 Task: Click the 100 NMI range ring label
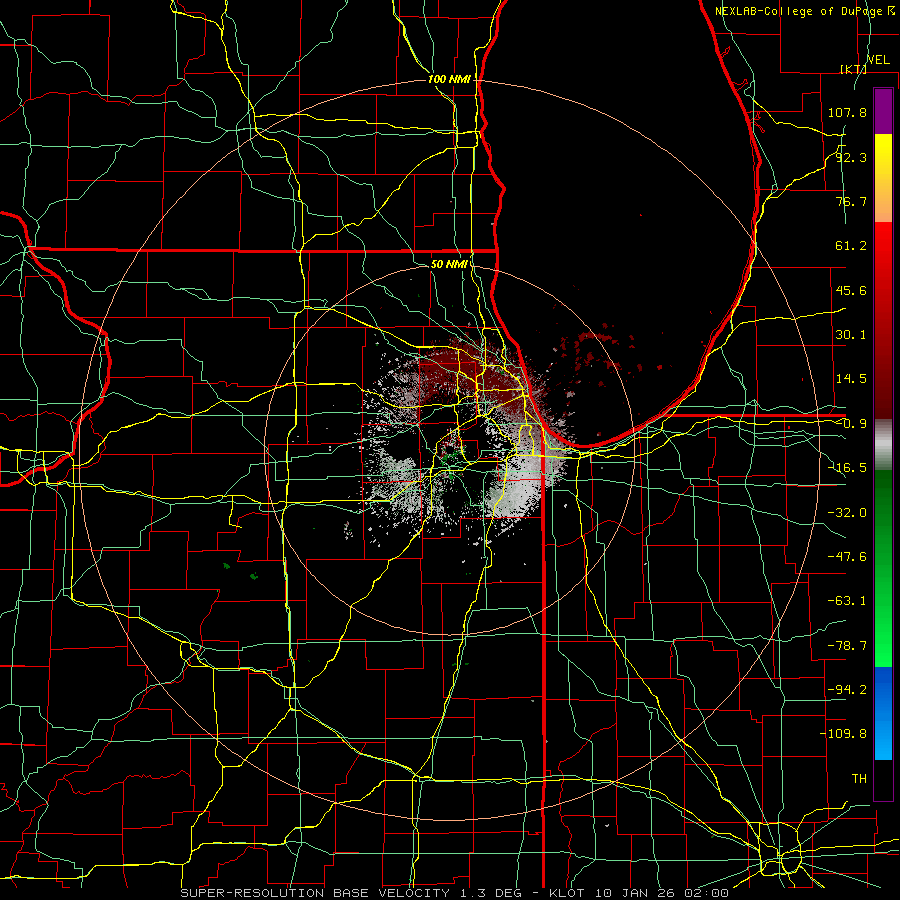click(449, 79)
